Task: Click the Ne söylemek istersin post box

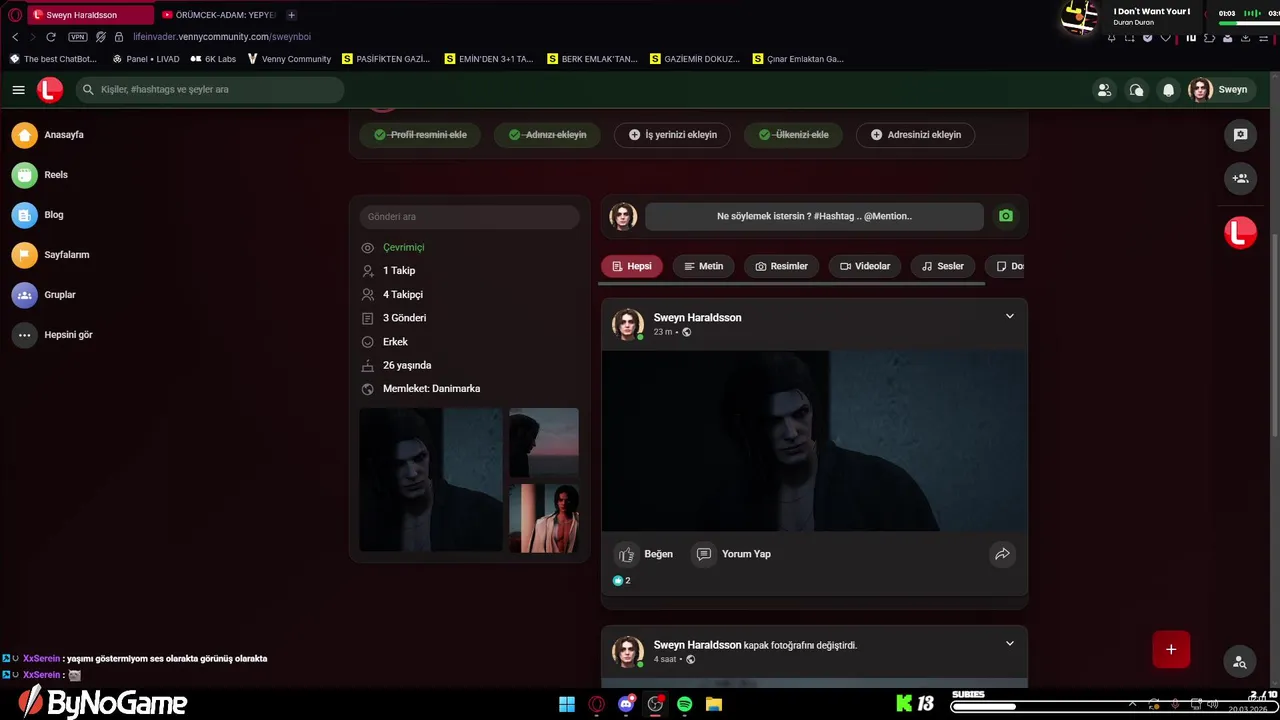Action: click(814, 216)
